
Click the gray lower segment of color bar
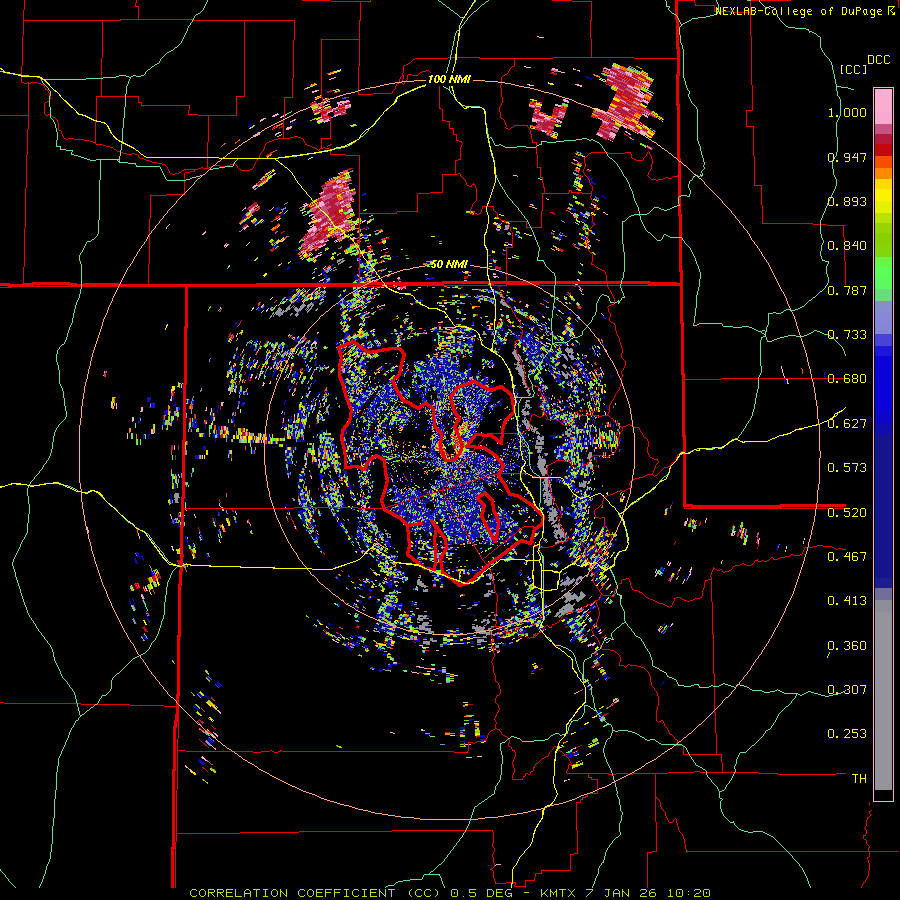coord(883,695)
